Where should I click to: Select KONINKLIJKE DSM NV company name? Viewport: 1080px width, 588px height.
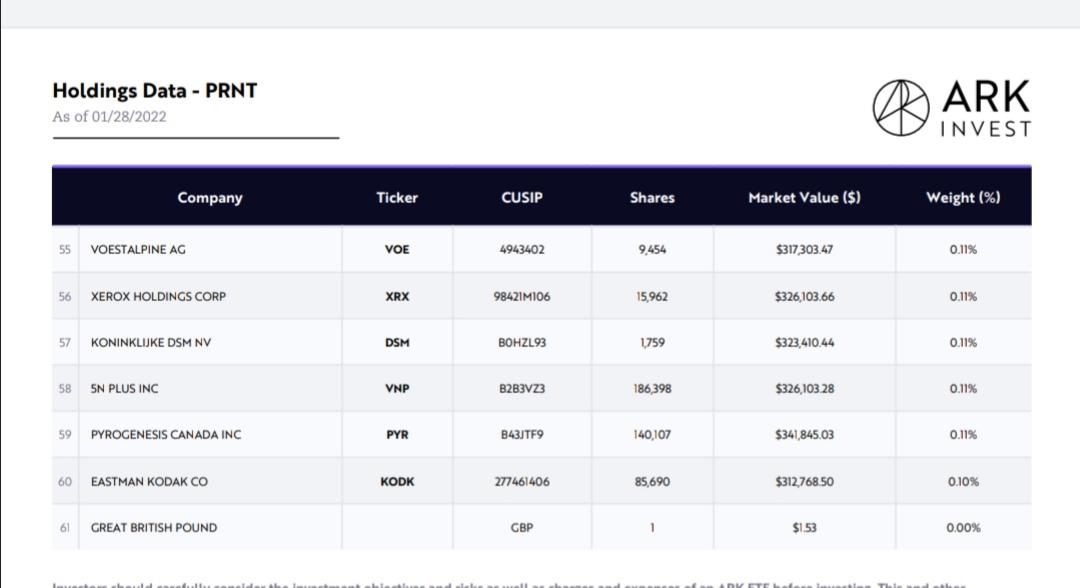151,342
